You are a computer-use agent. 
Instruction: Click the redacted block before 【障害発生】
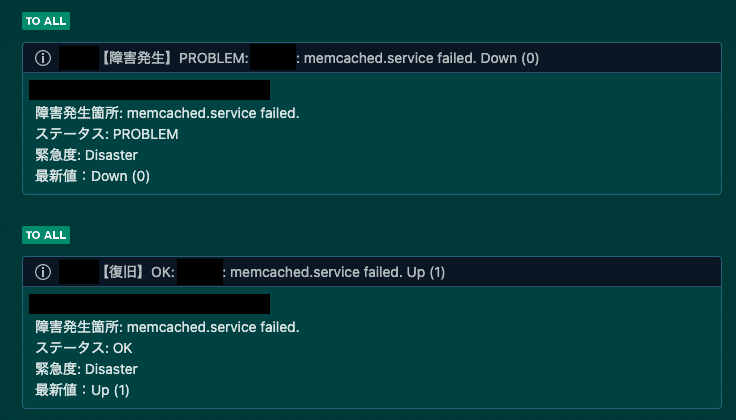tap(79, 58)
